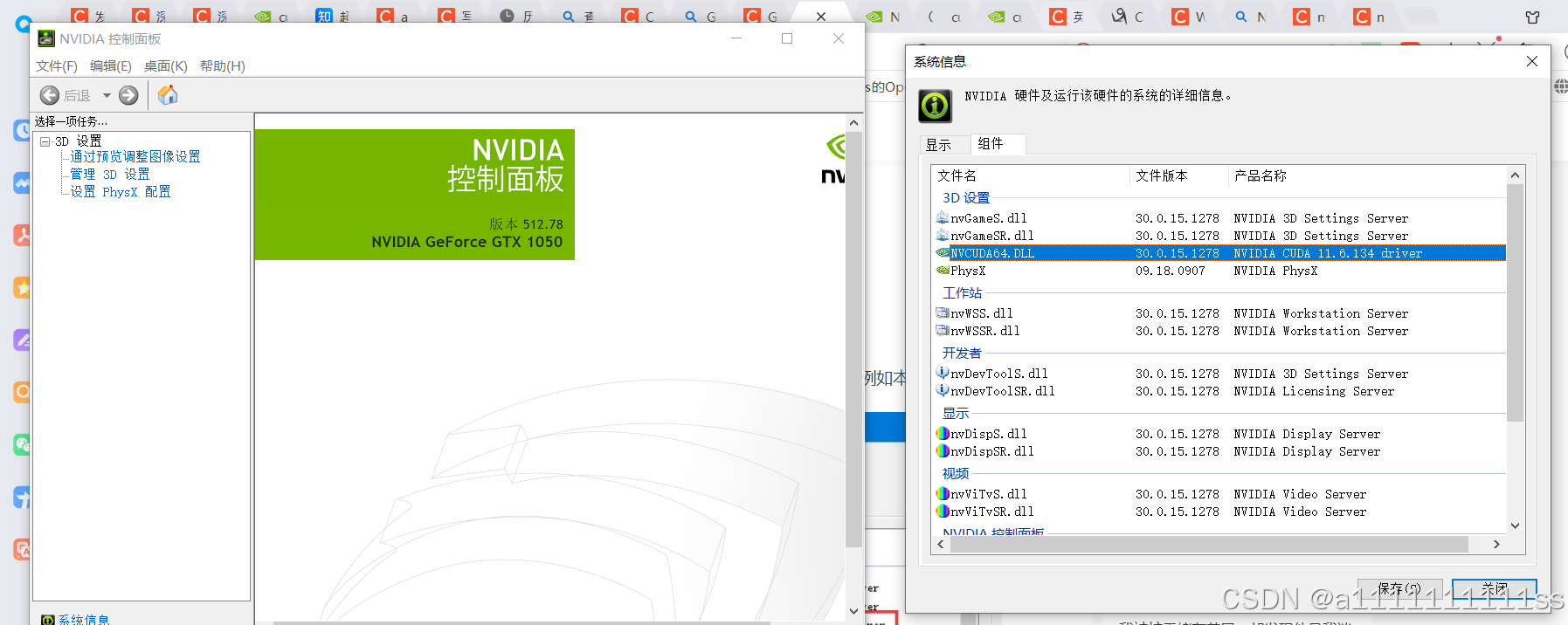Select the NVIDIA CUDA 11.6.134 driver product name
Image resolution: width=1568 pixels, height=625 pixels.
click(1328, 253)
